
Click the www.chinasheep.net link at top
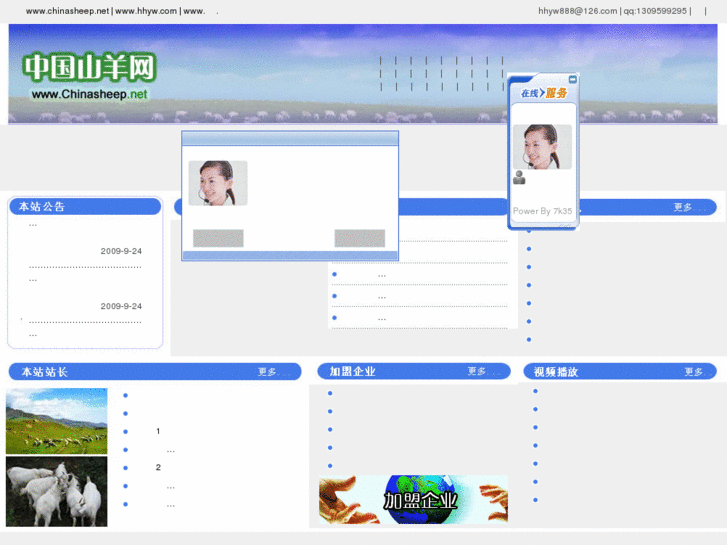point(67,11)
